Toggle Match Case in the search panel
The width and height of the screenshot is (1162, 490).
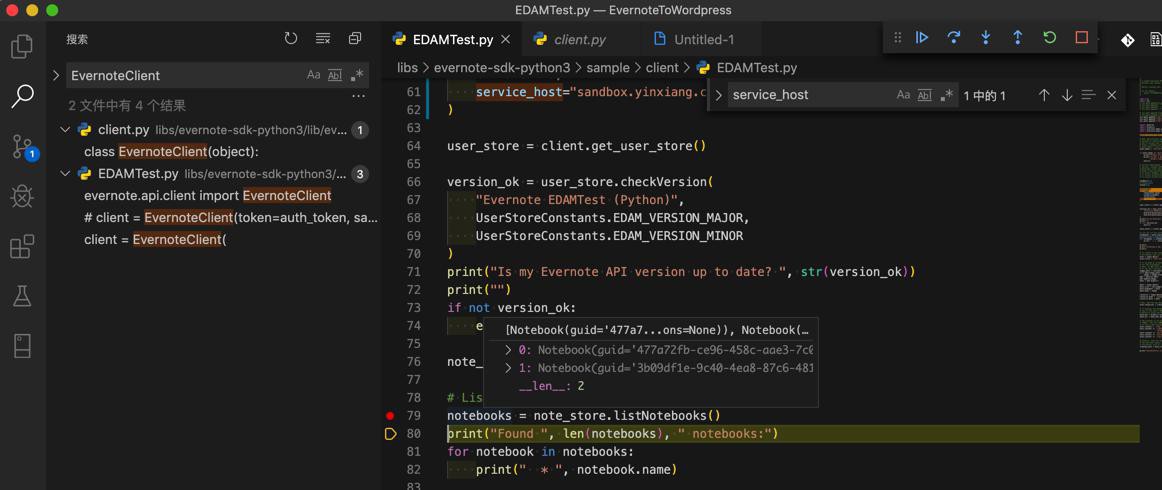[x=313, y=75]
